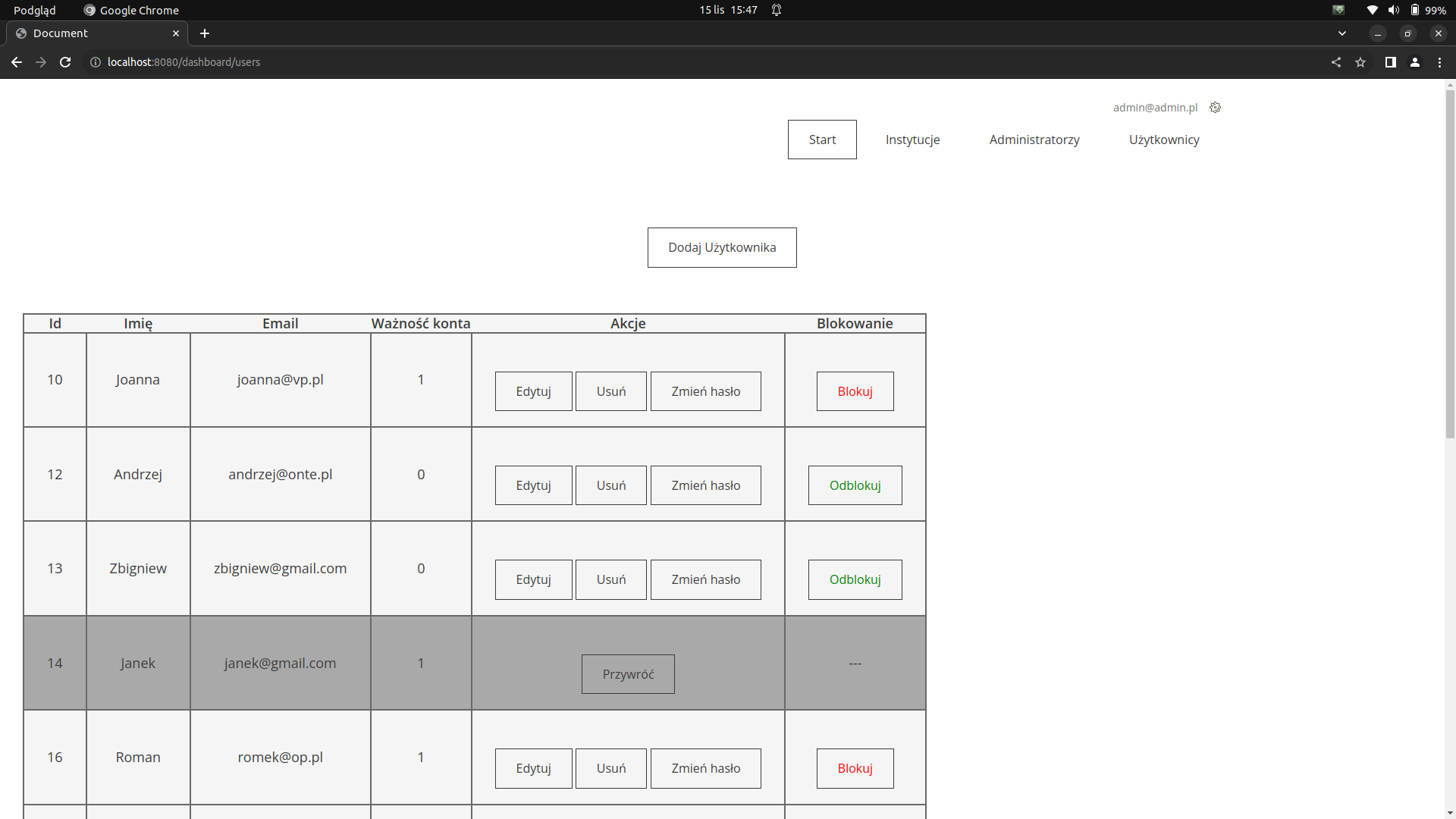1456x819 pixels.
Task: Open the Chrome profile icon
Action: (x=1415, y=62)
